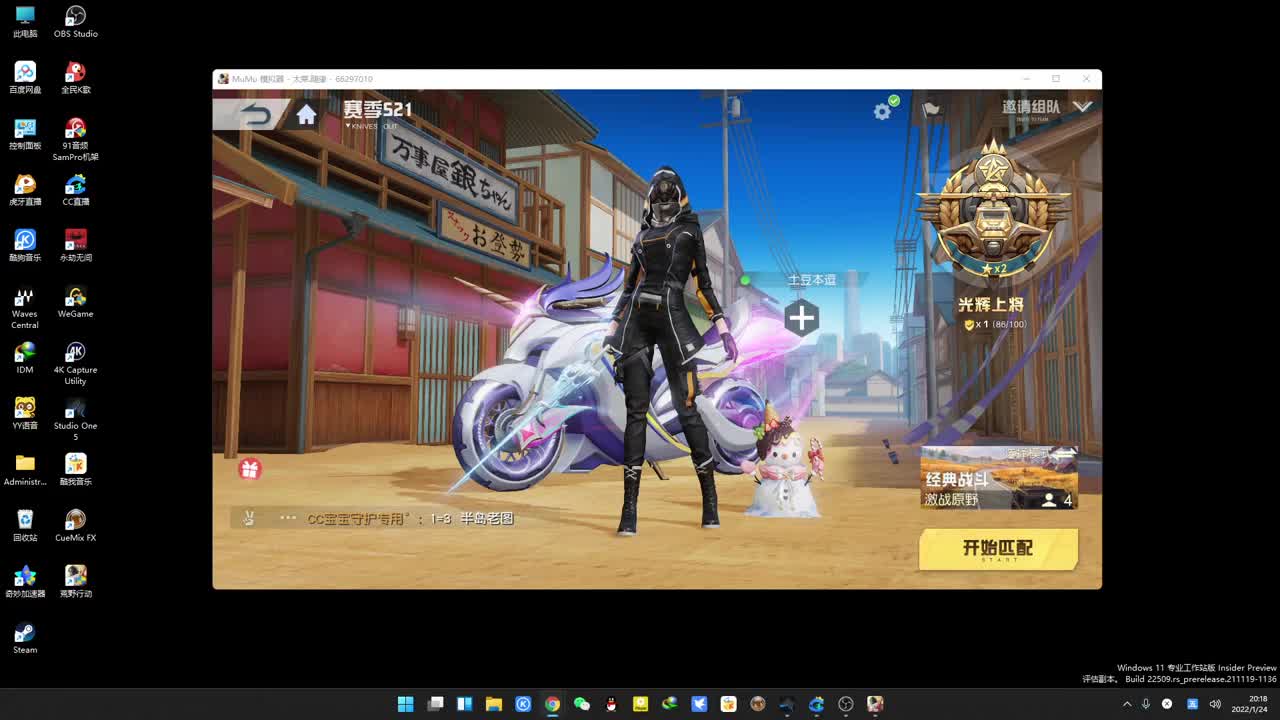Viewport: 1280px width, 720px height.
Task: Open the 光辉上将 rank badge emblem
Action: pos(993,212)
